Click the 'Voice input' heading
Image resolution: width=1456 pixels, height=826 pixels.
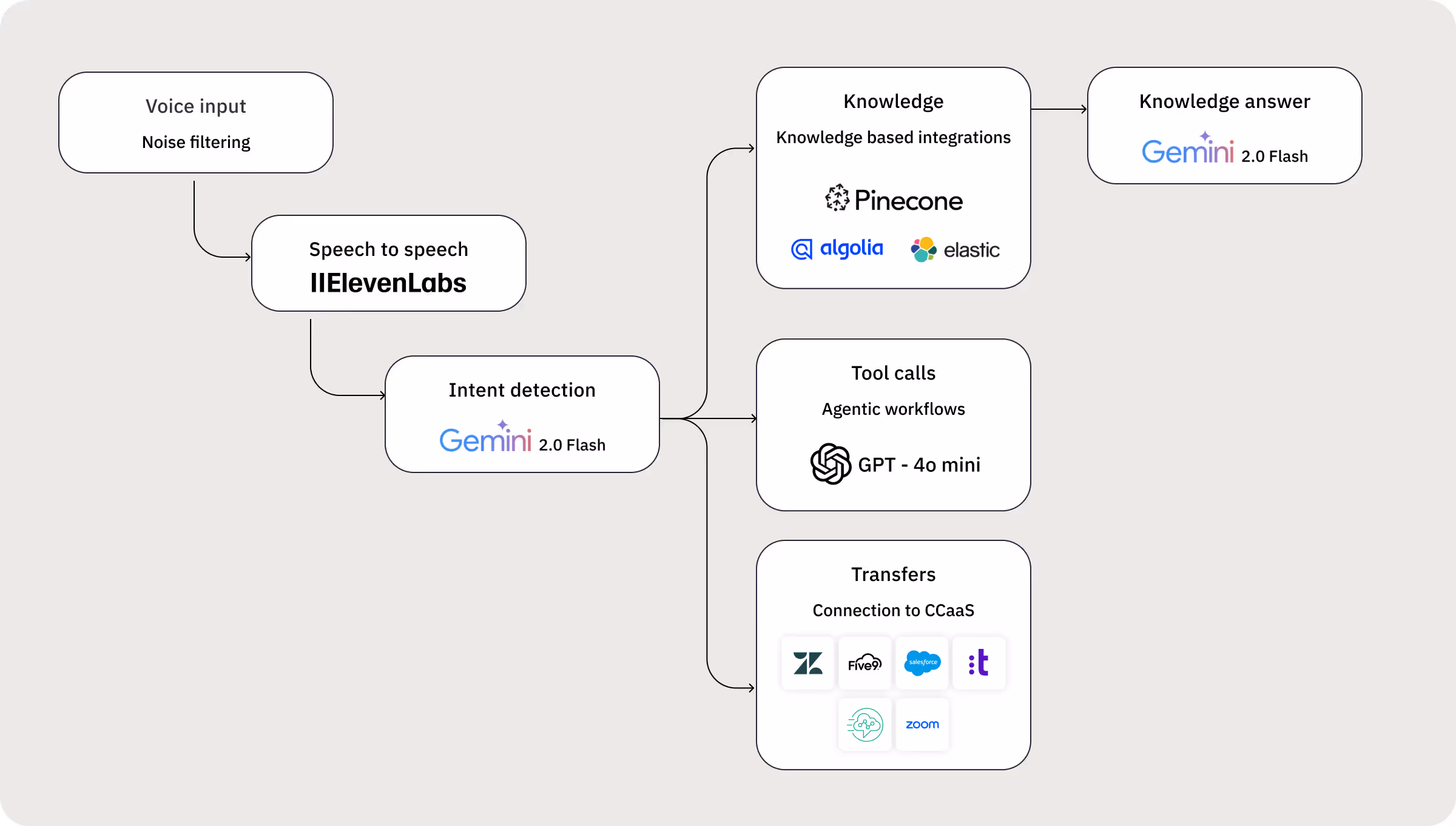[196, 106]
